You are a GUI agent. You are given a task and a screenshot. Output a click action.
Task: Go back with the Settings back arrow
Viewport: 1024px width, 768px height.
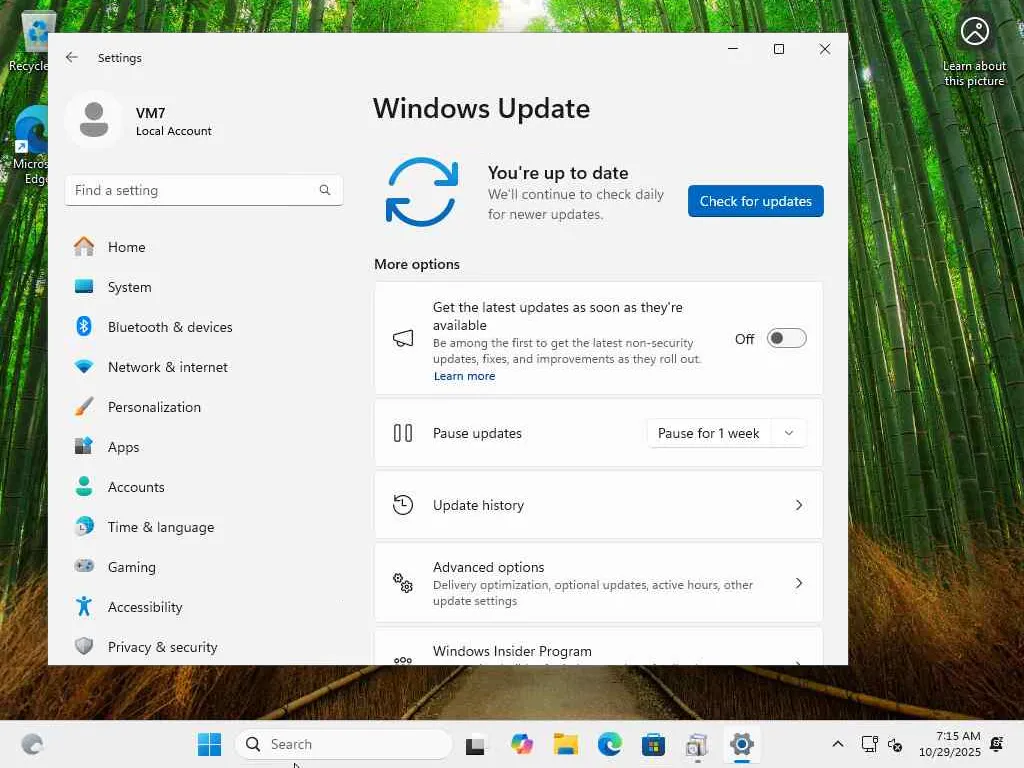[72, 57]
